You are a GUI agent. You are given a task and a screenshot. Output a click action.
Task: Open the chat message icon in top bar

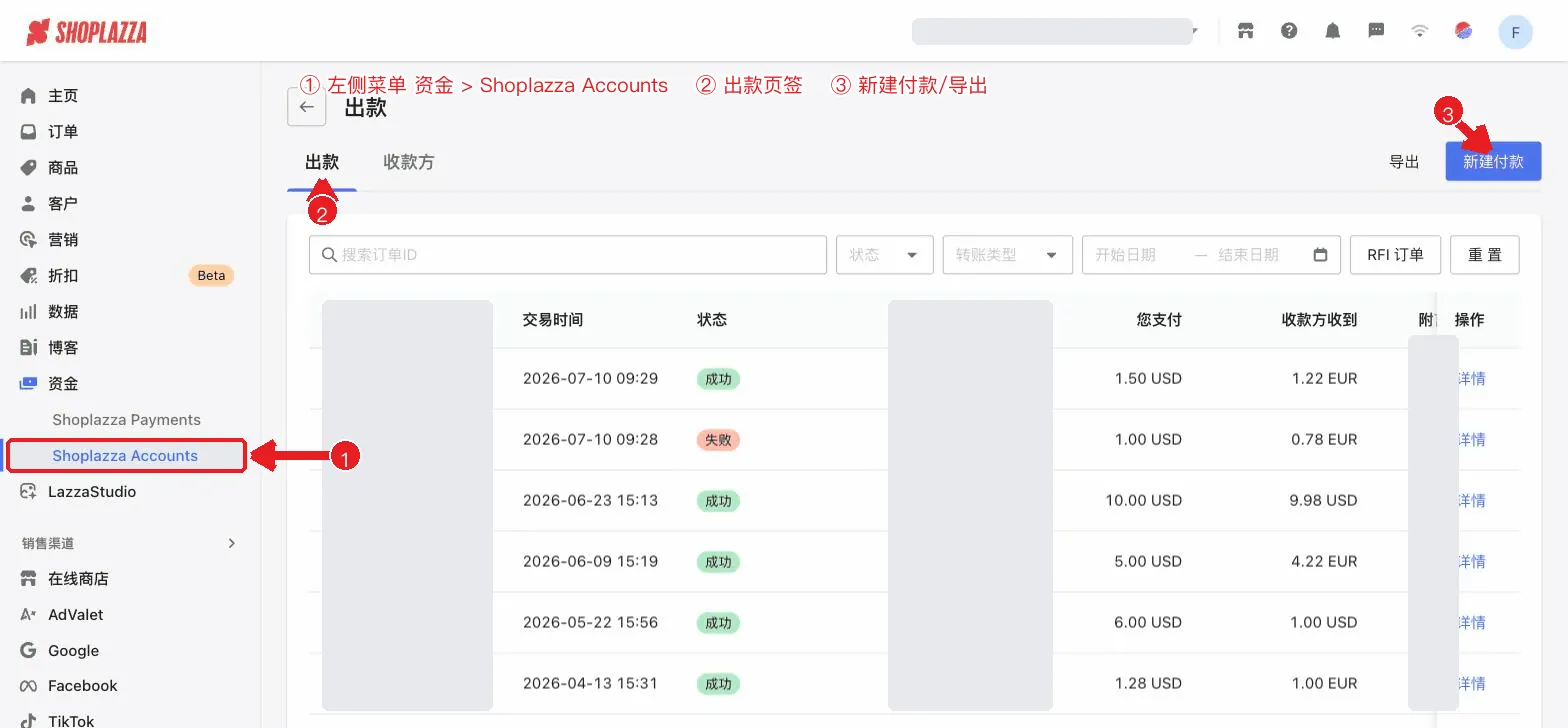pyautogui.click(x=1376, y=31)
